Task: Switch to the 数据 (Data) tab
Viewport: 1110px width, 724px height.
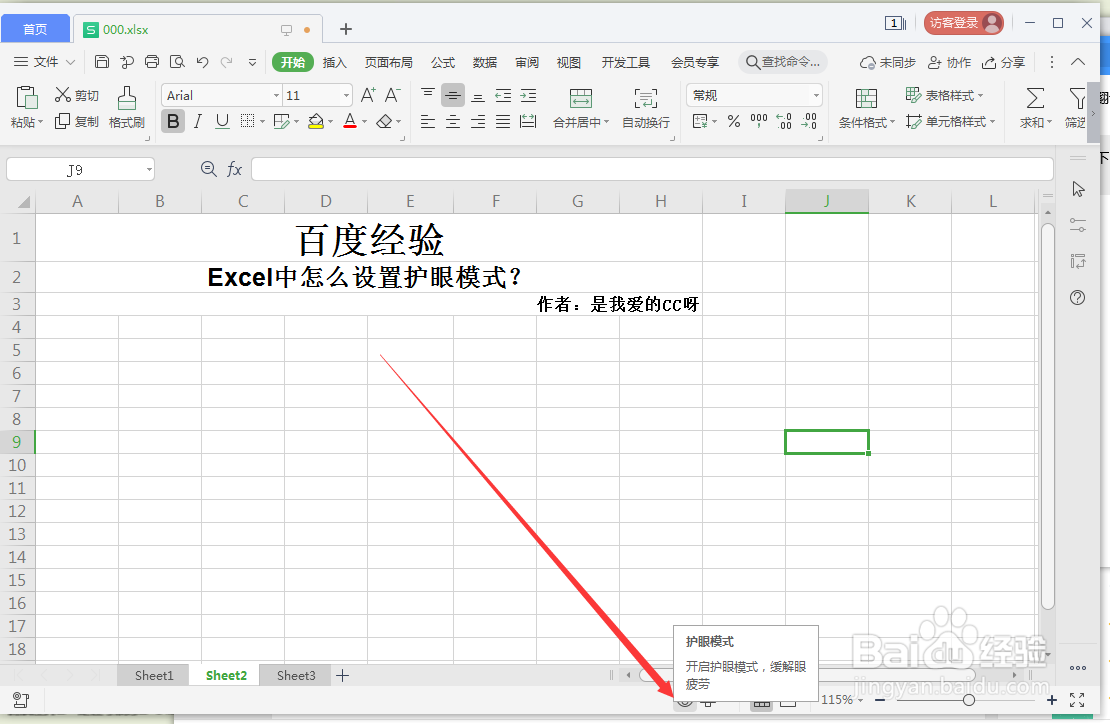Action: point(485,62)
